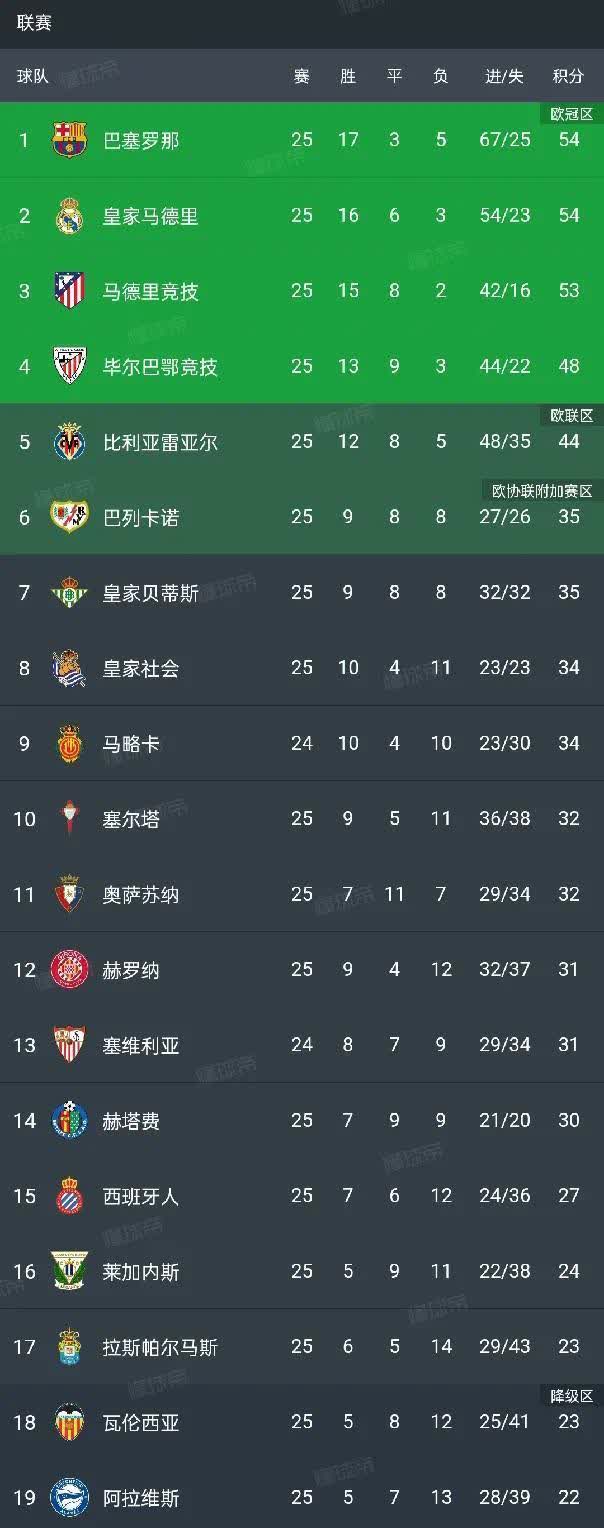Sort by 积分 column header
Viewport: 604px width, 1528px height.
tap(568, 77)
